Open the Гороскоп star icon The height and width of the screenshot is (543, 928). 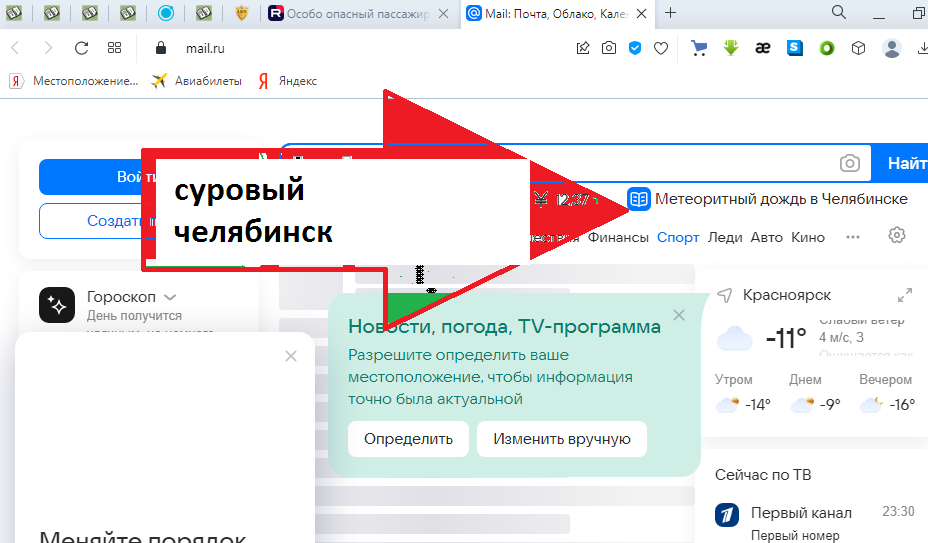pos(57,305)
